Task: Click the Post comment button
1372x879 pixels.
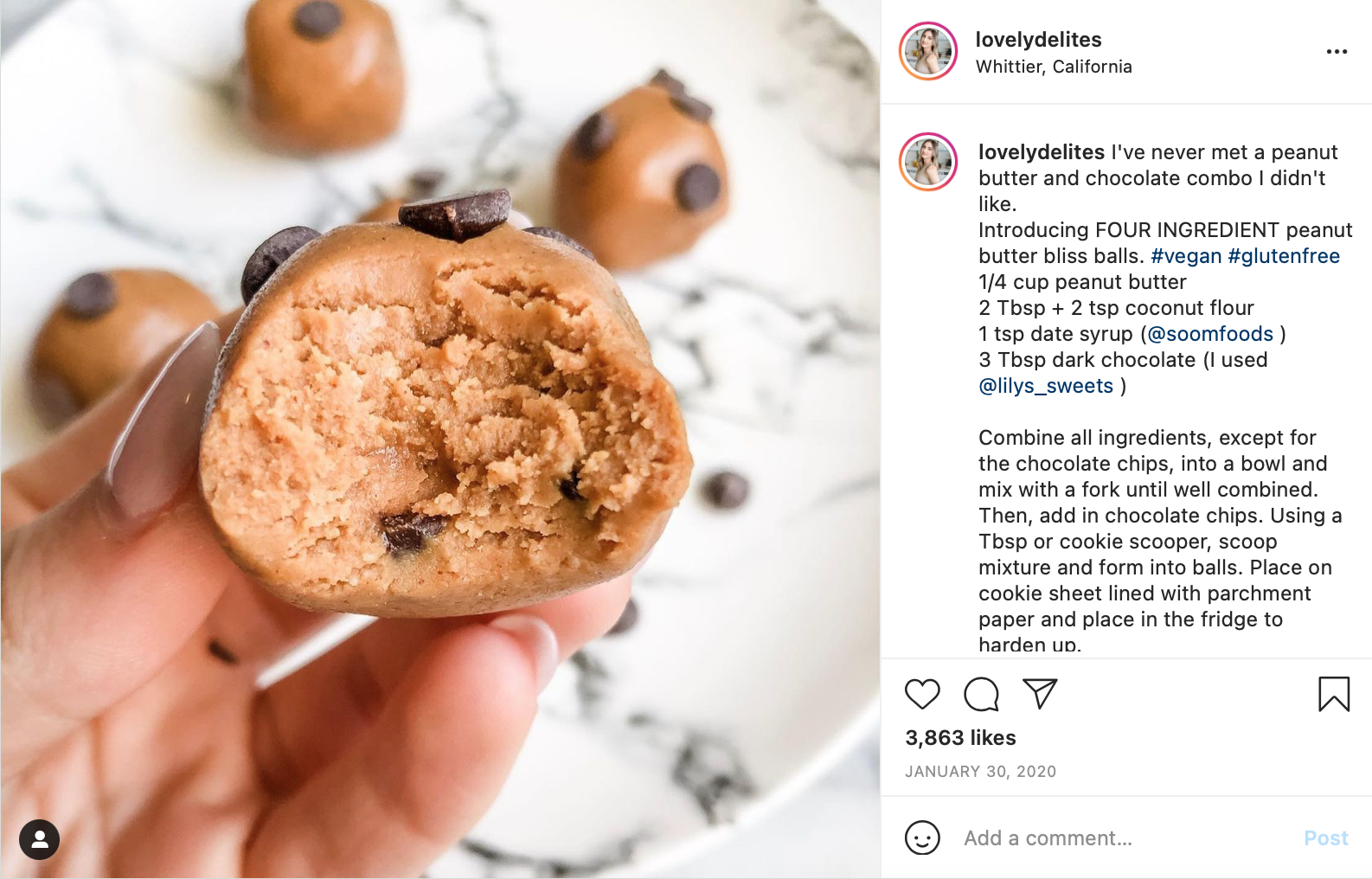Action: point(1326,837)
